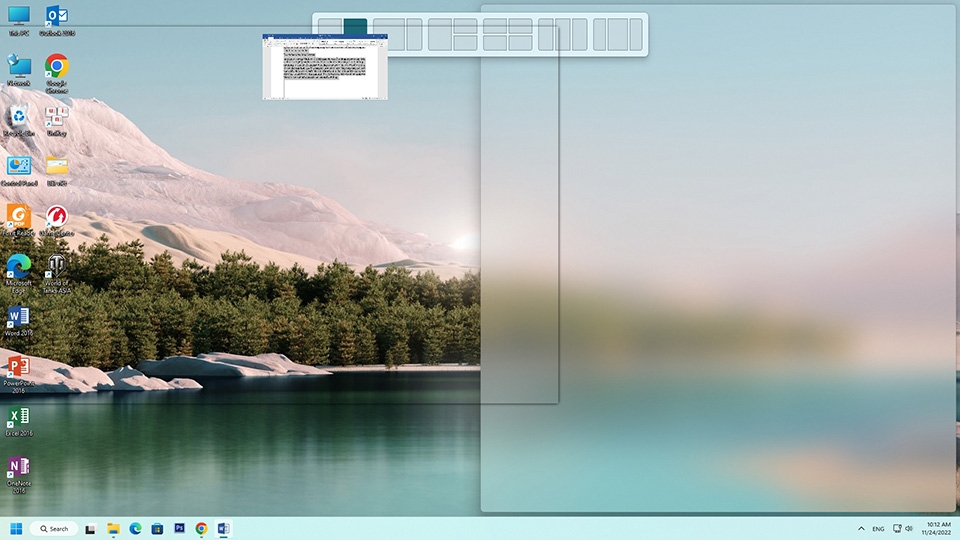The height and width of the screenshot is (540, 960).
Task: Select the yellow folder on the desktop
Action: (x=57, y=170)
